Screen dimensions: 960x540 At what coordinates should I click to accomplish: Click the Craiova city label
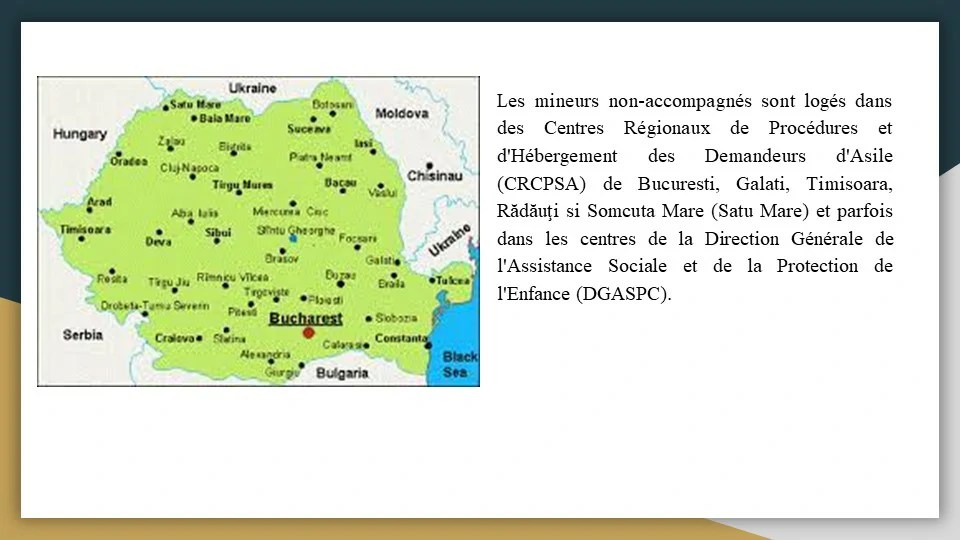tap(174, 339)
